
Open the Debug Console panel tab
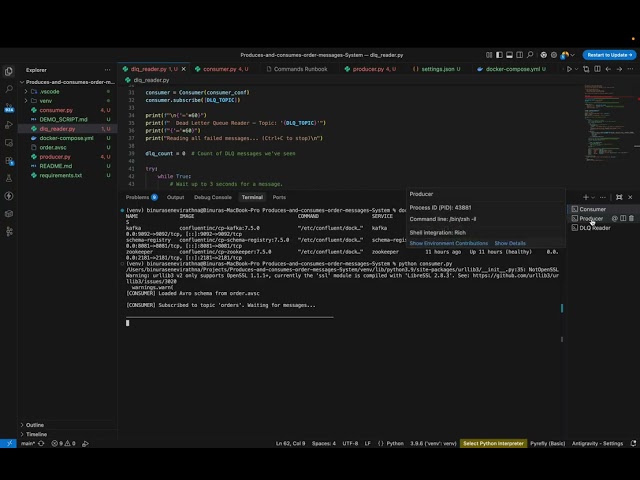click(x=213, y=197)
